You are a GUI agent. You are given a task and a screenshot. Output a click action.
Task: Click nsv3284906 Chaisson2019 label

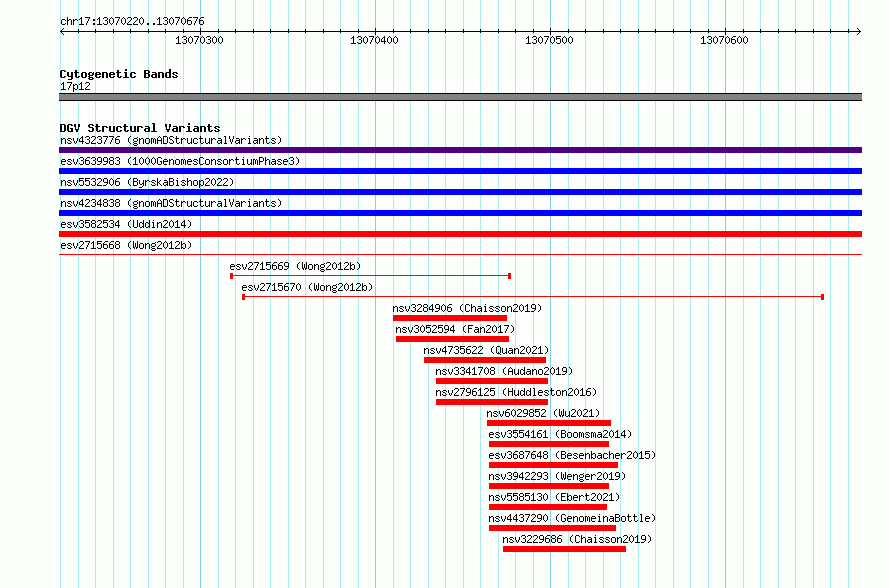(x=467, y=308)
